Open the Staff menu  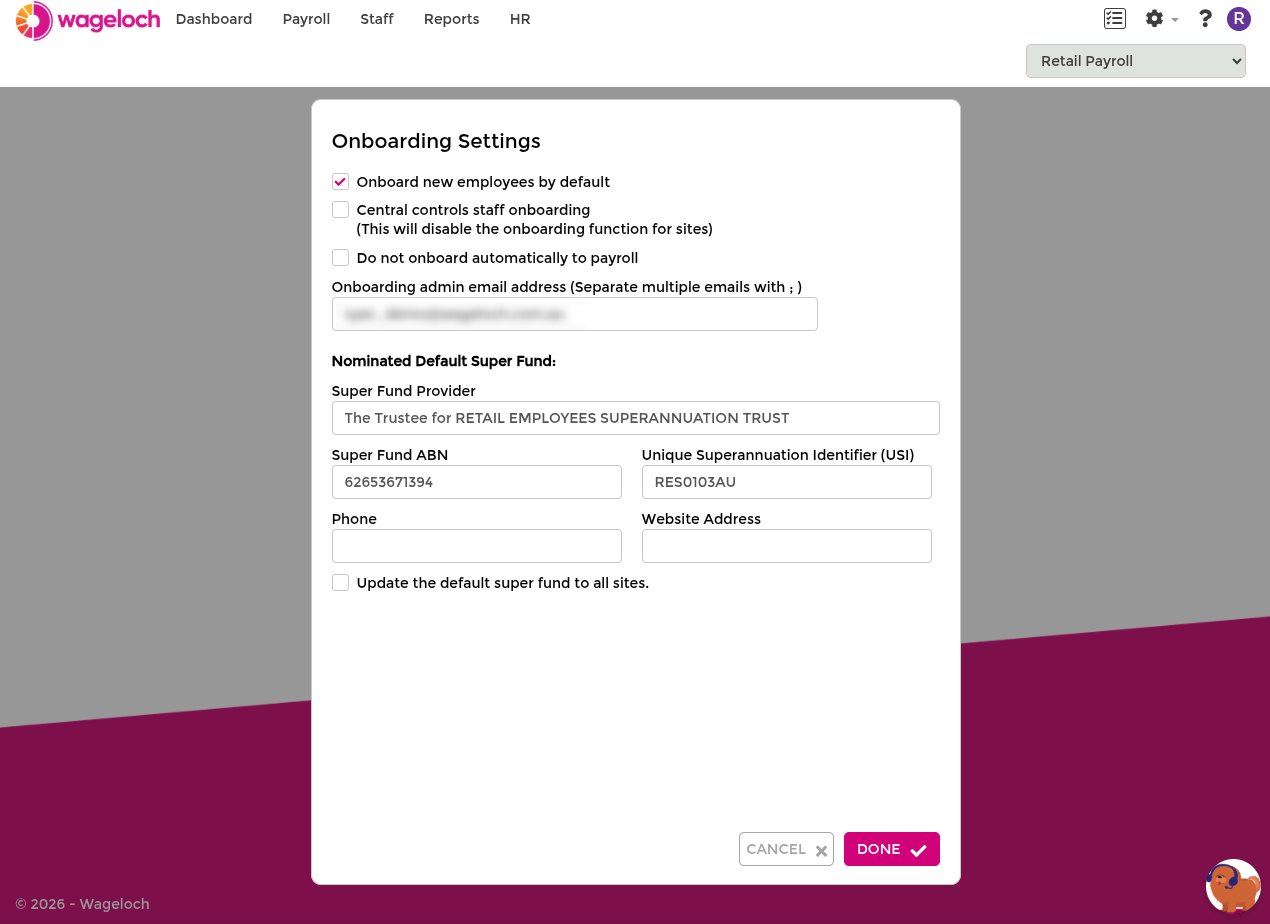pyautogui.click(x=377, y=19)
